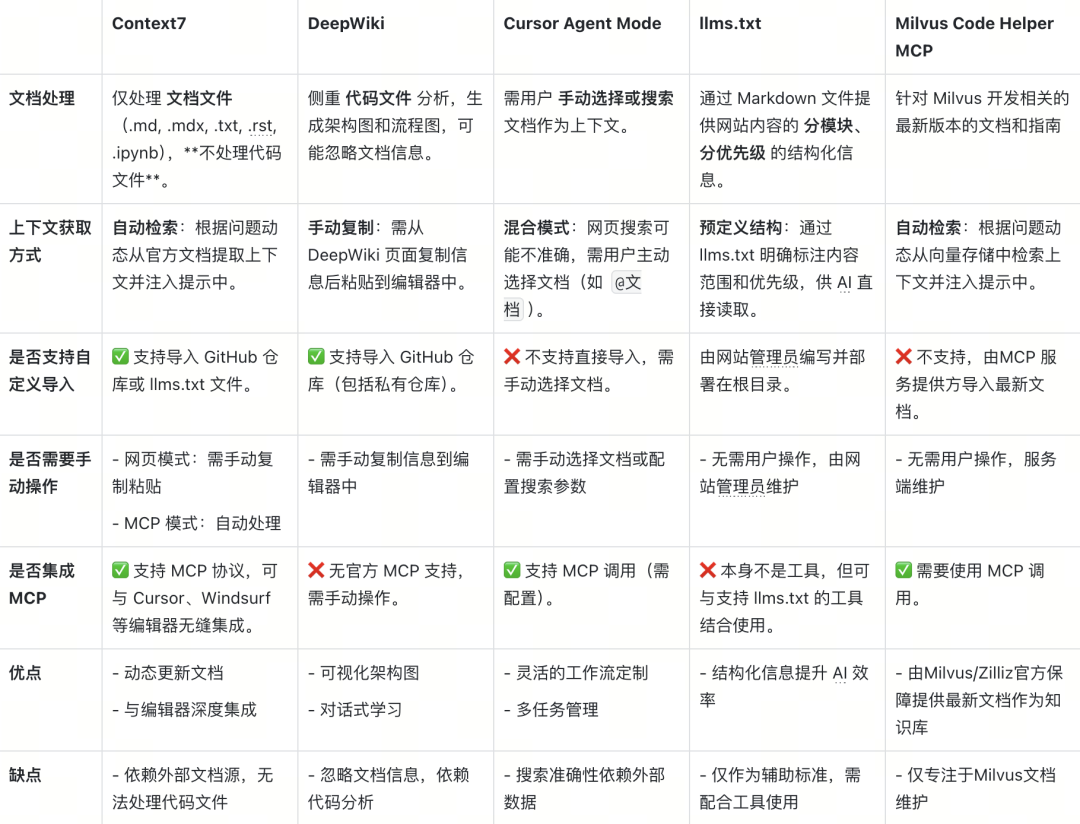Click the bold text 混合模式

coord(537,228)
